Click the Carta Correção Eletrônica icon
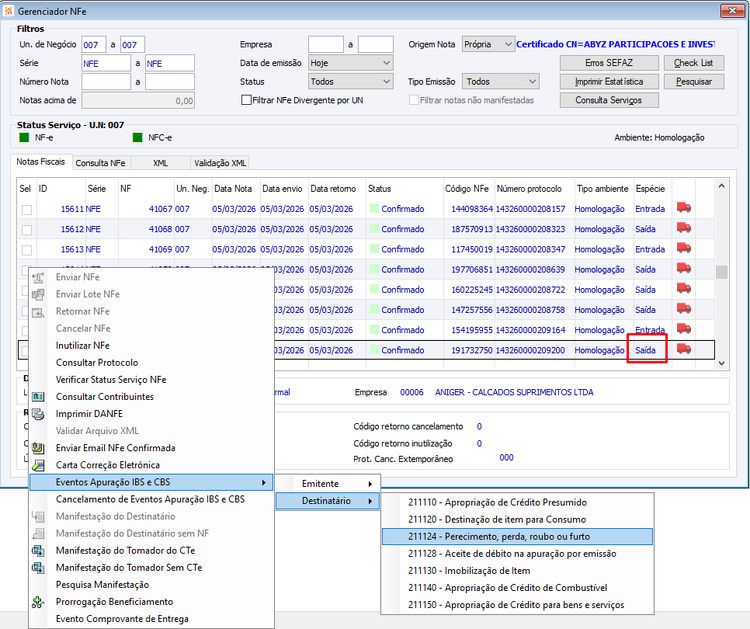This screenshot has height=629, width=750. point(38,465)
